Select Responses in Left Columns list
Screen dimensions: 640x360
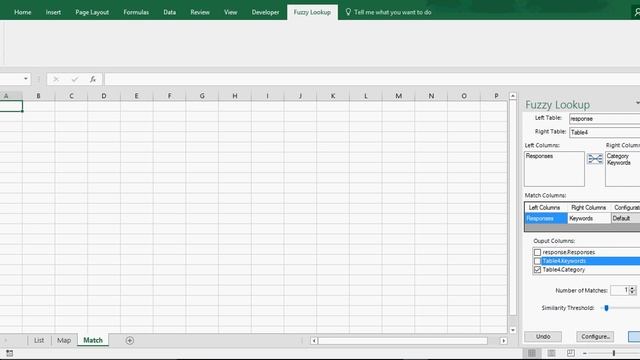tap(539, 156)
